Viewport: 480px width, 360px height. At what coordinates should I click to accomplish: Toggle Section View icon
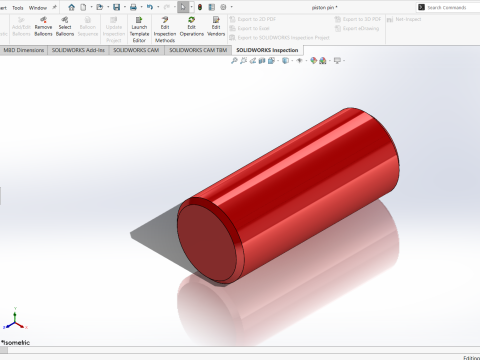[x=262, y=61]
